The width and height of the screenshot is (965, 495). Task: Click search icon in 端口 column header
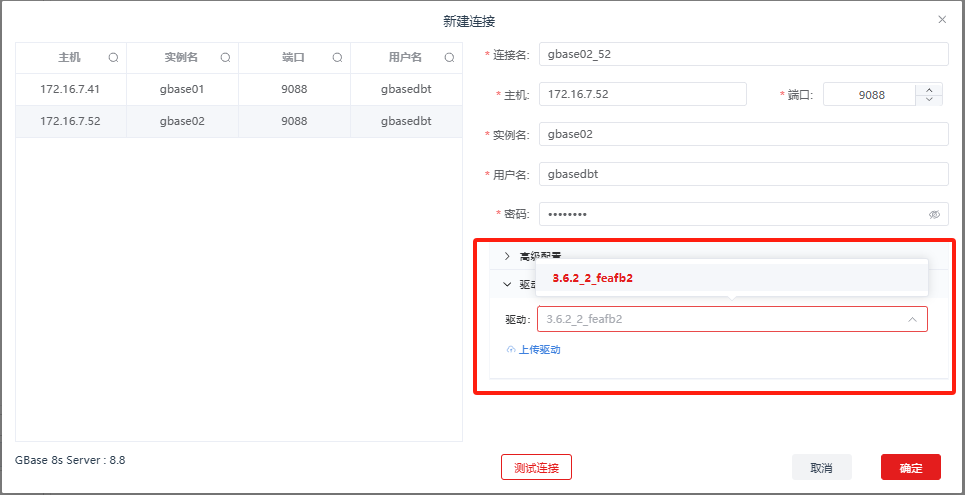tap(337, 58)
